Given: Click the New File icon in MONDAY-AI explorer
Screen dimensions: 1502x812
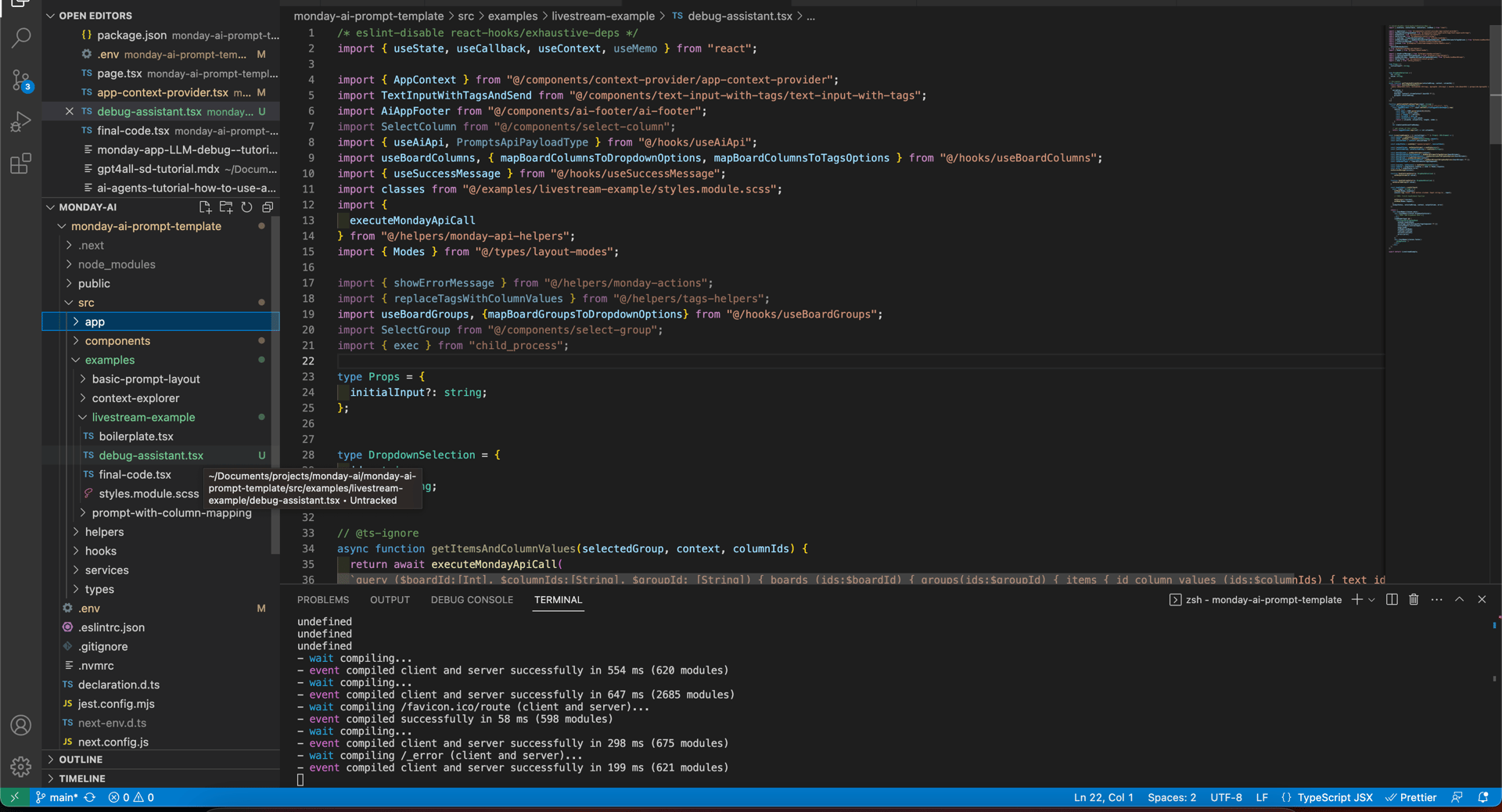Looking at the screenshot, I should tap(205, 207).
